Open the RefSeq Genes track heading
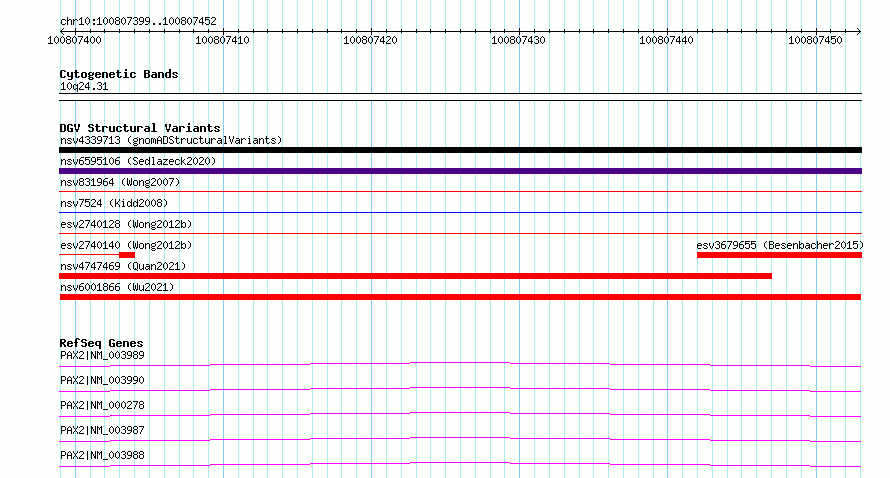 click(101, 343)
